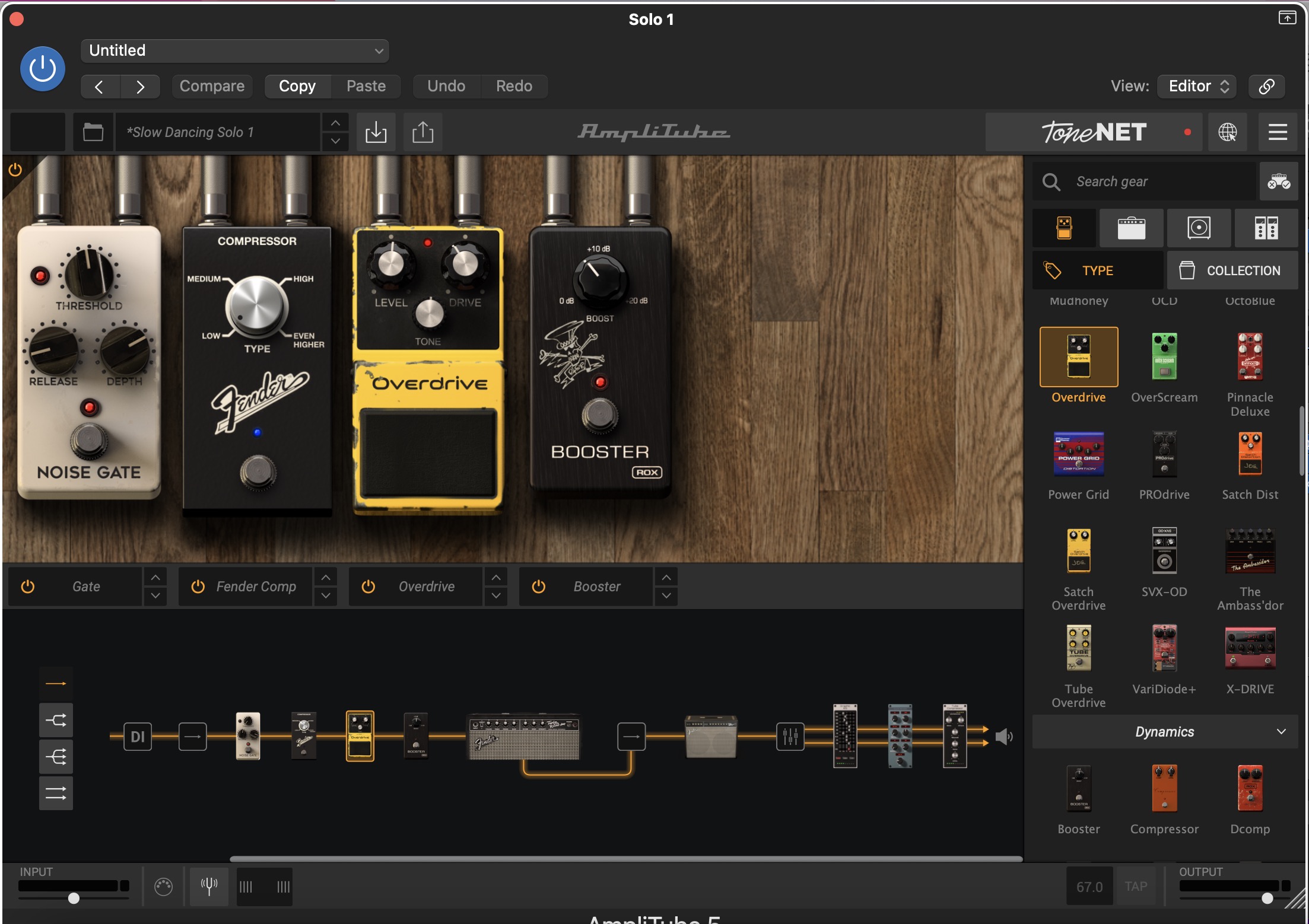Select the Power Grid pedal
Viewport: 1309px width, 924px height.
[1079, 454]
